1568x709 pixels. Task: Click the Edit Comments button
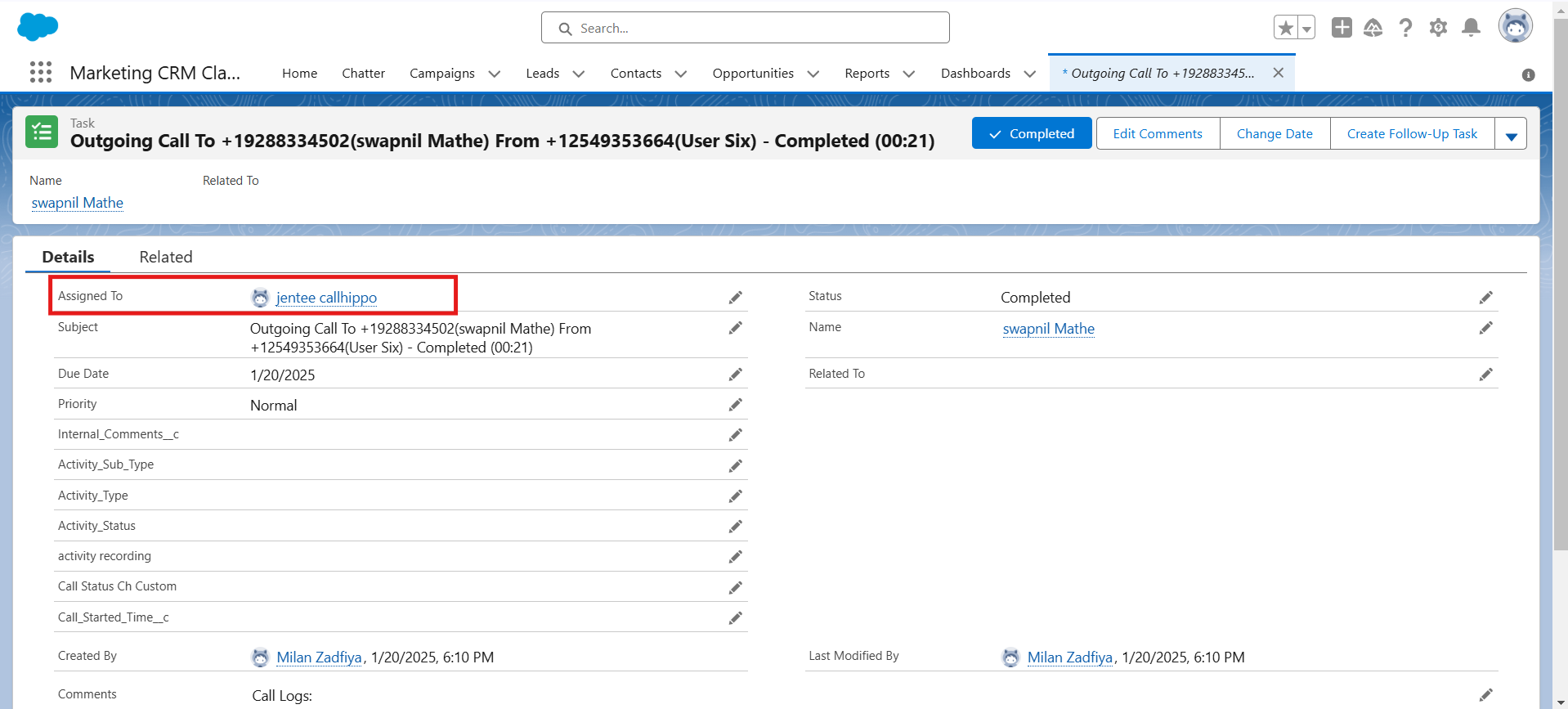[1158, 134]
